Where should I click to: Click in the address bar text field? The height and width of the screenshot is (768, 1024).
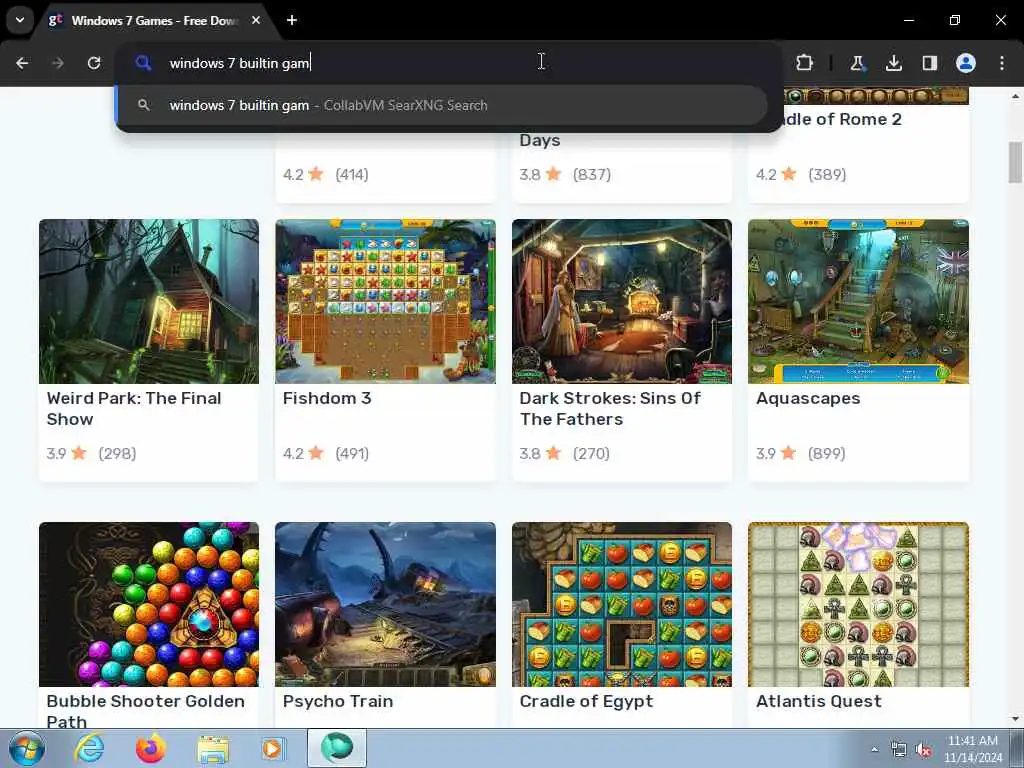click(x=457, y=63)
